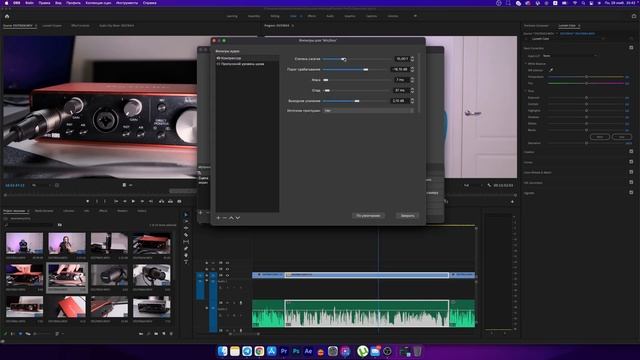Select the Hand tool
This screenshot has height=360, width=640.
[186, 256]
